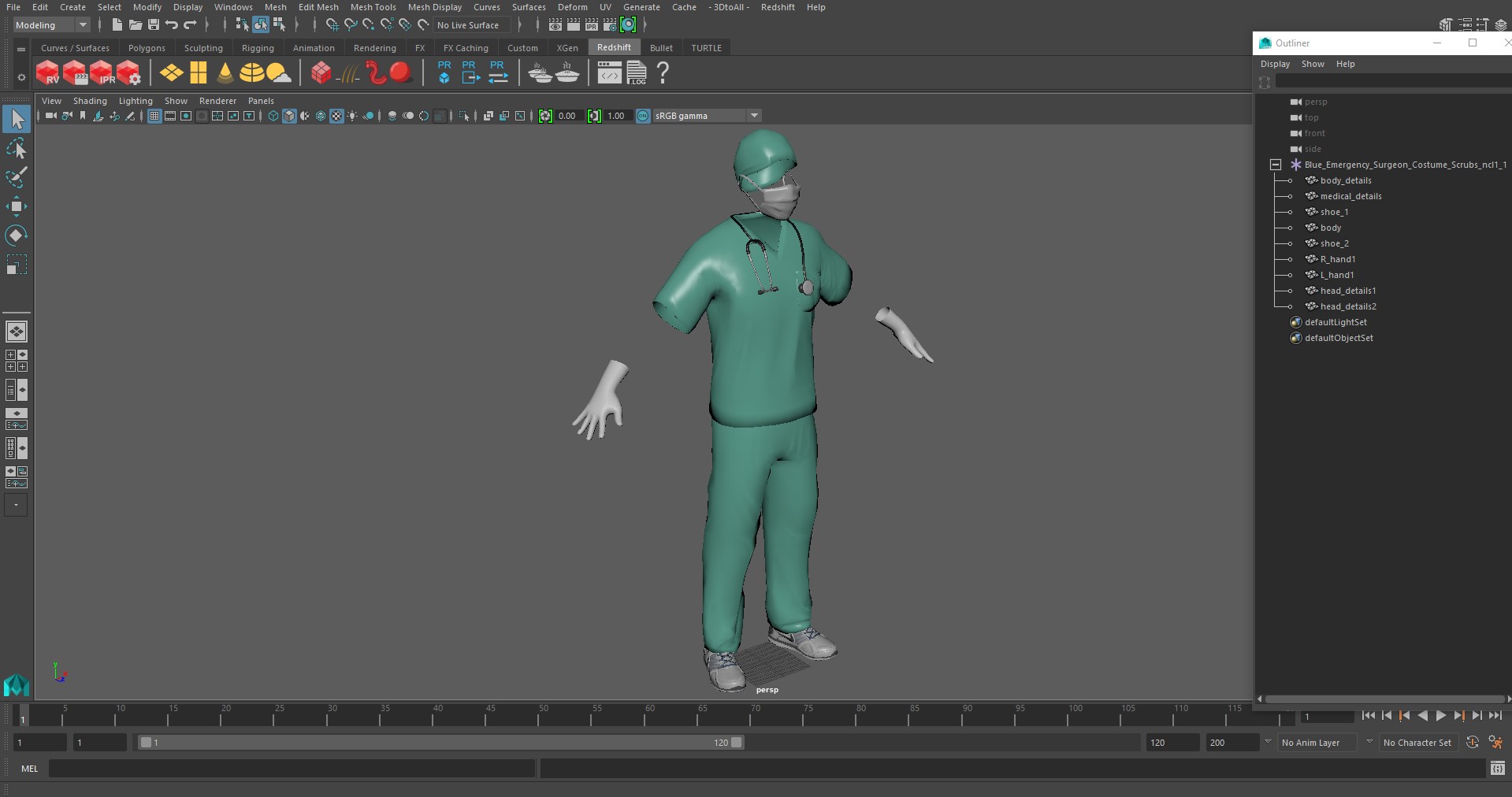Open shelf settings gear menu
1512x797 pixels.
tap(21, 77)
